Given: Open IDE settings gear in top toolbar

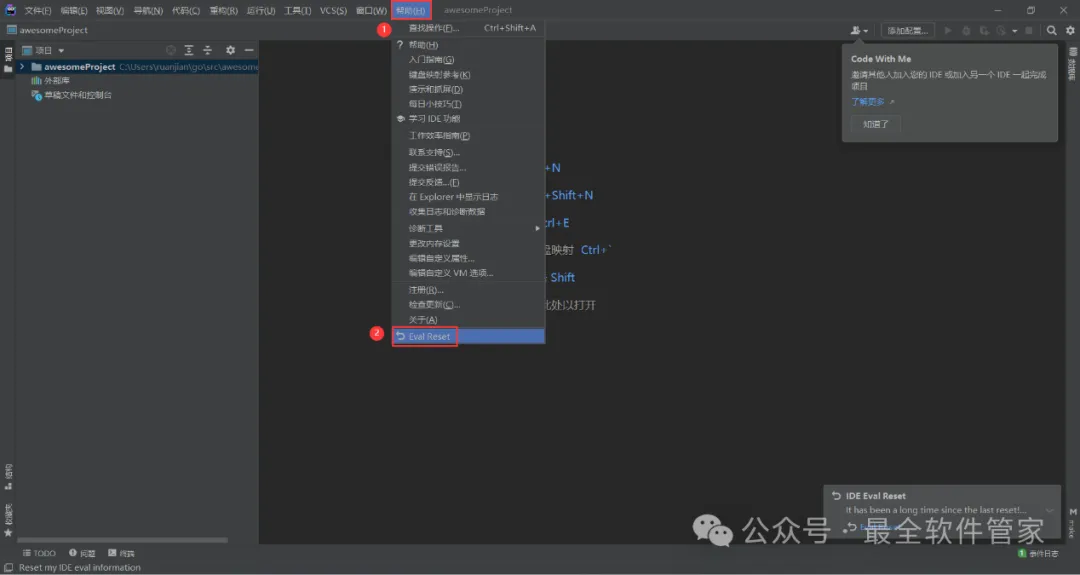Looking at the screenshot, I should pos(1070,30).
